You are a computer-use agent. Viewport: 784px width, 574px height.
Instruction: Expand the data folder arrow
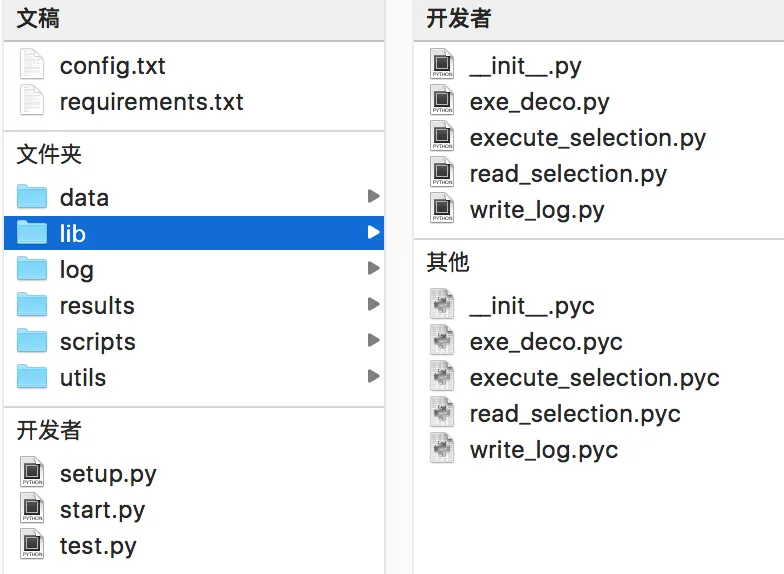[x=373, y=197]
